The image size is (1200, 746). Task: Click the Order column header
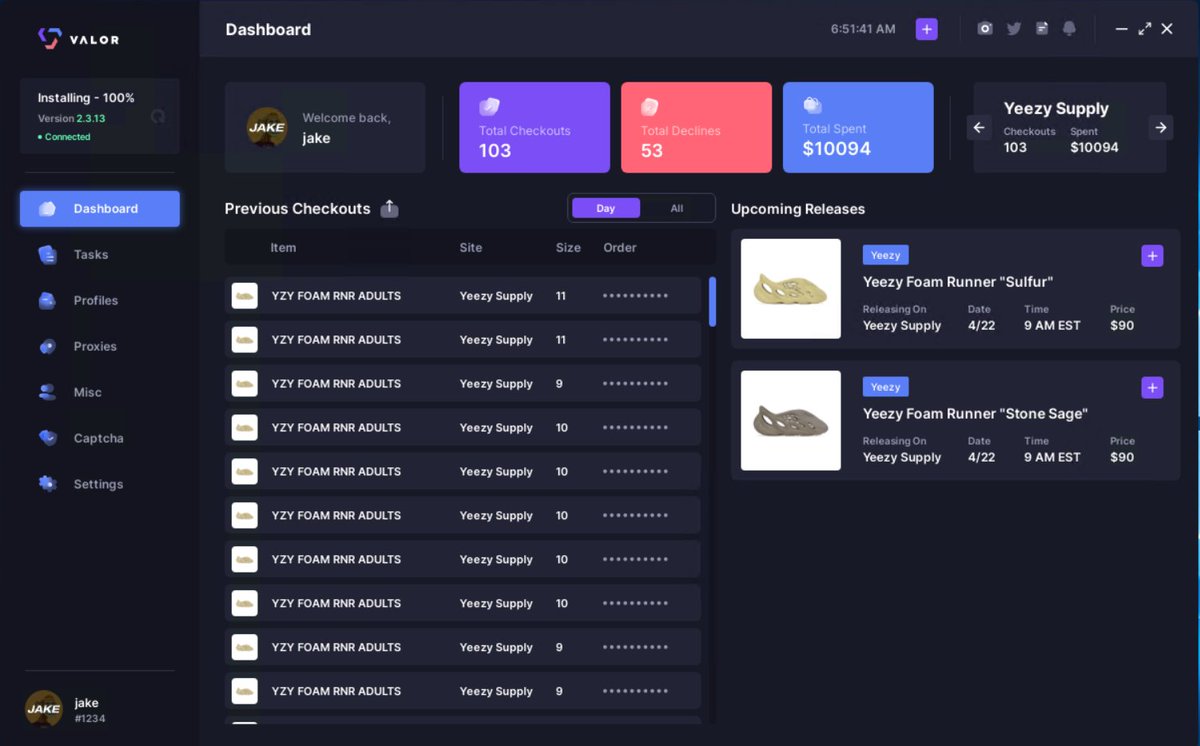(620, 248)
